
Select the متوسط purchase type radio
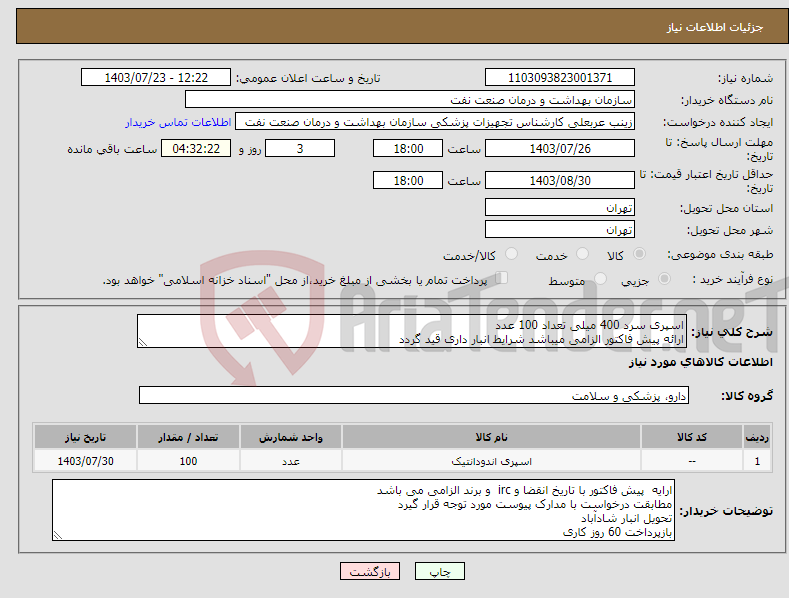[x=600, y=278]
